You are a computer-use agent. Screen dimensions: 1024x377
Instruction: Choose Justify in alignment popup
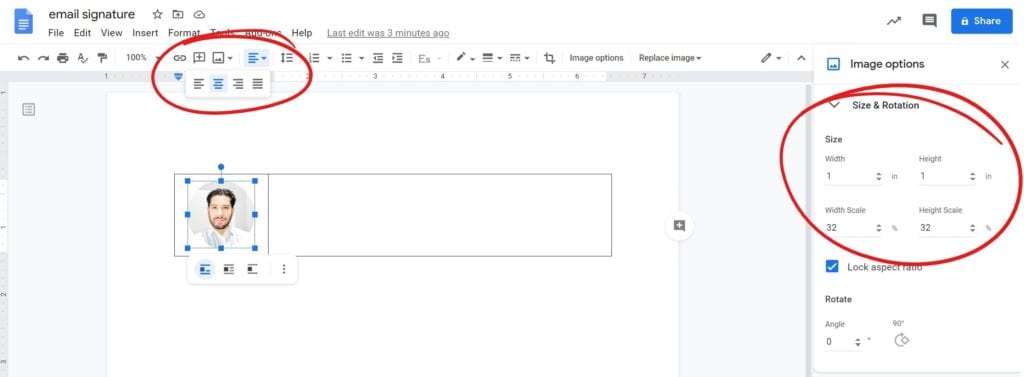258,84
